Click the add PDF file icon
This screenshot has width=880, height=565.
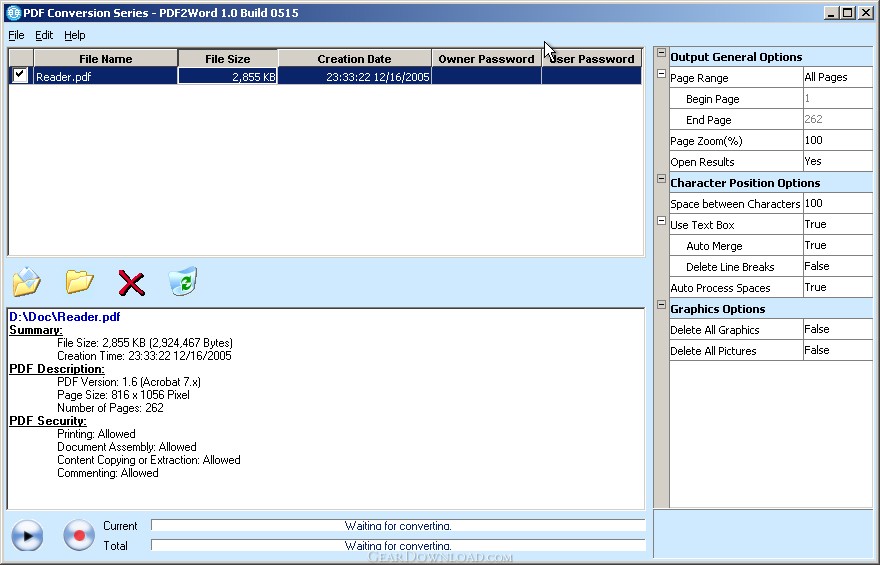(x=26, y=281)
